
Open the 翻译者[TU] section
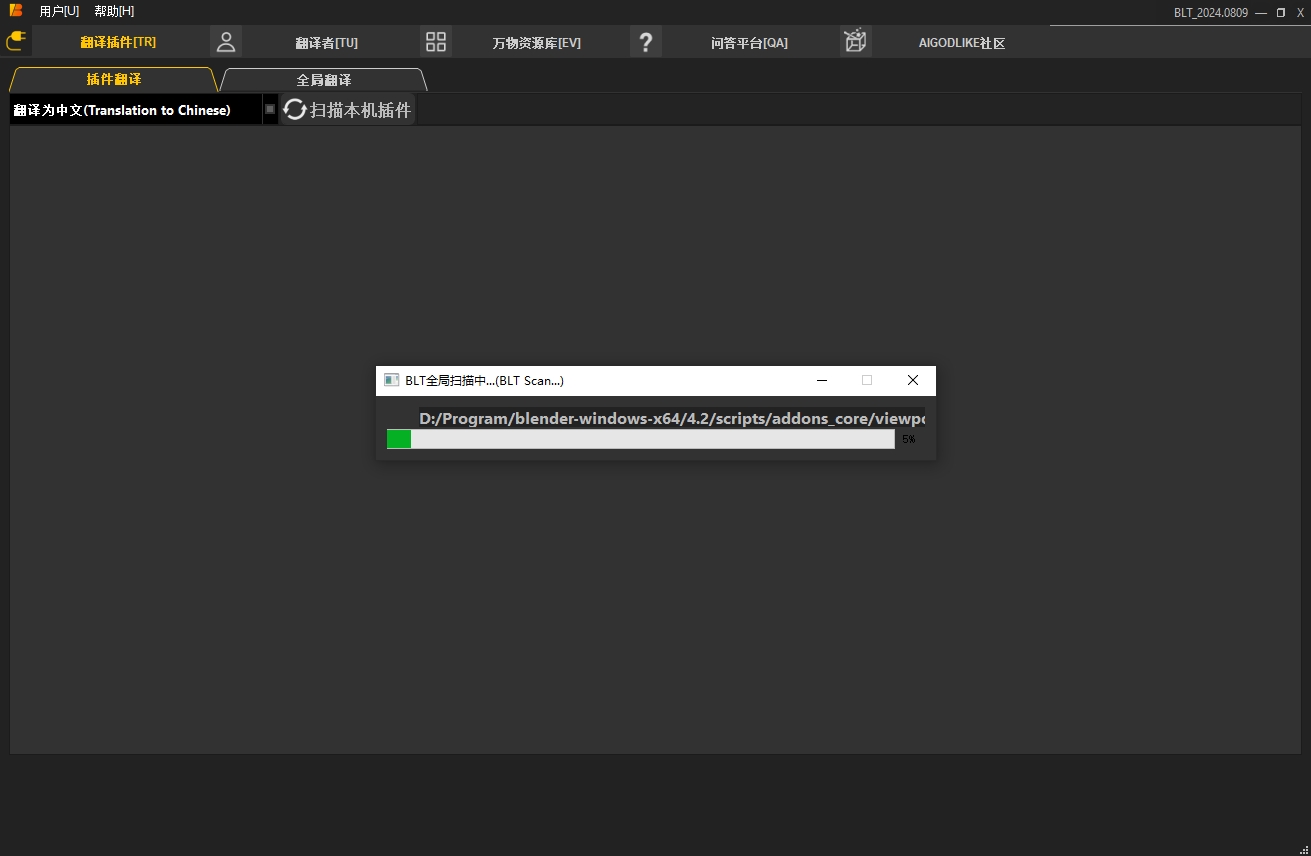pyautogui.click(x=327, y=43)
